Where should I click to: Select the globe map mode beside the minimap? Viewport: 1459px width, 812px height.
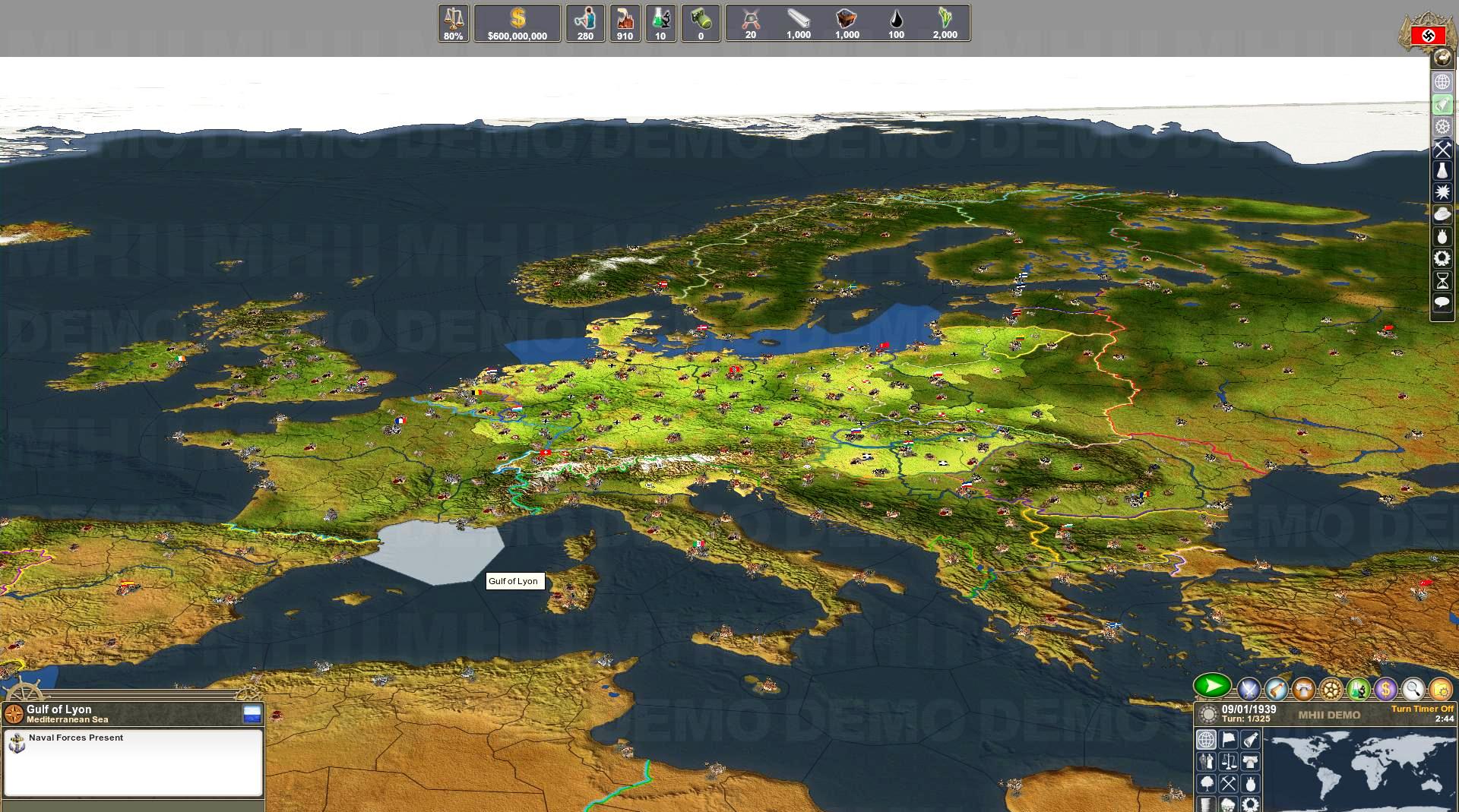pyautogui.click(x=1206, y=739)
